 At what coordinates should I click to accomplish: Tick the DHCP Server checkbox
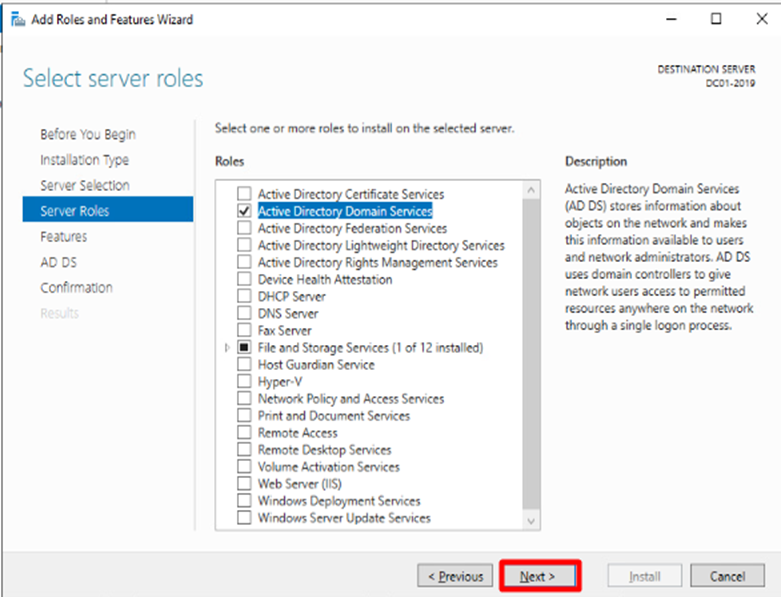pyautogui.click(x=244, y=296)
